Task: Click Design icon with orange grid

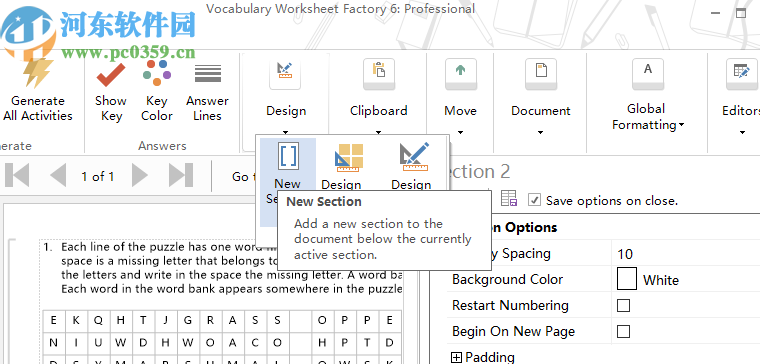Action: 348,158
